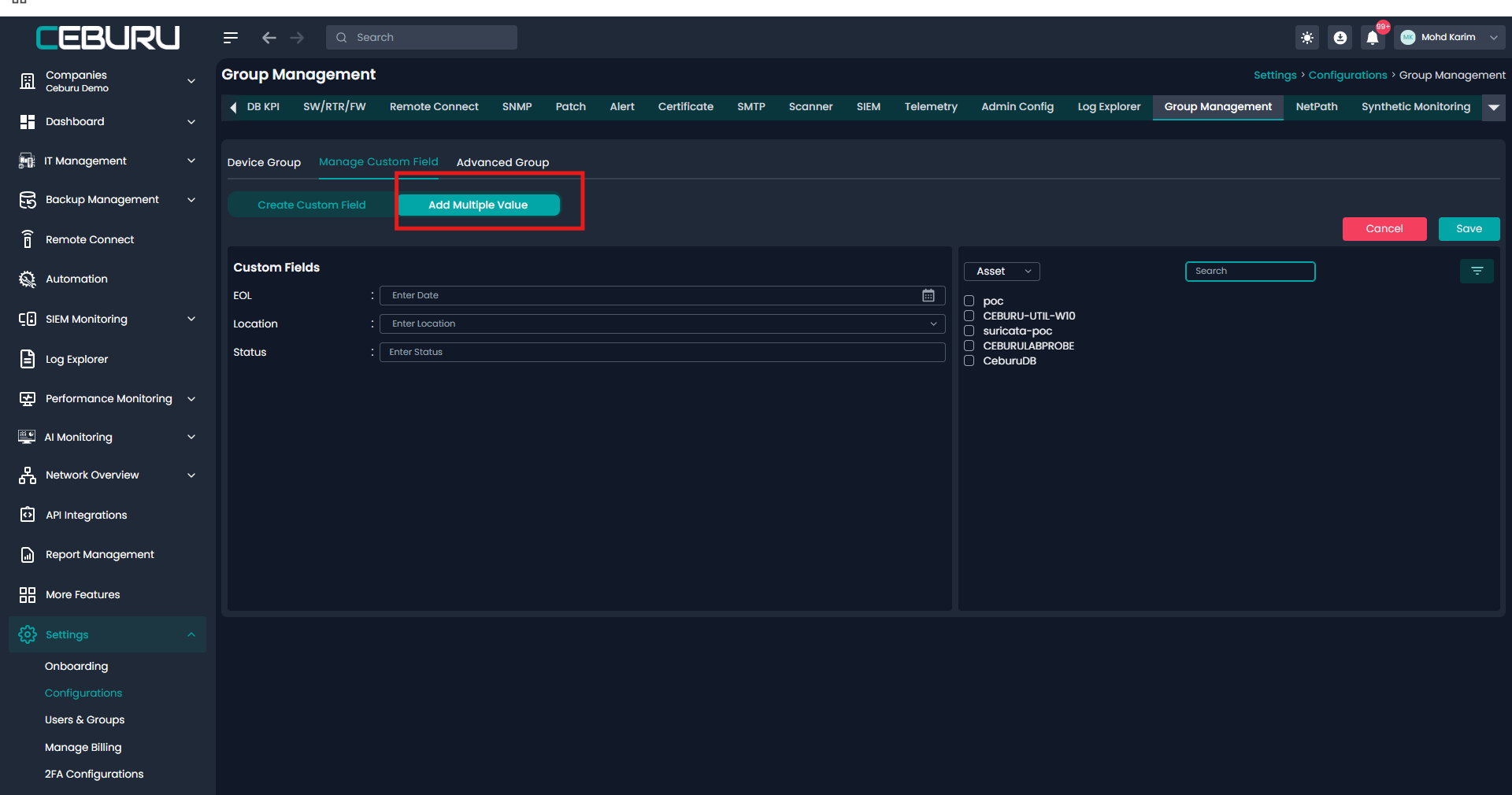This screenshot has height=795, width=1512.
Task: Open the Mohd Karim user menu
Action: pyautogui.click(x=1450, y=38)
